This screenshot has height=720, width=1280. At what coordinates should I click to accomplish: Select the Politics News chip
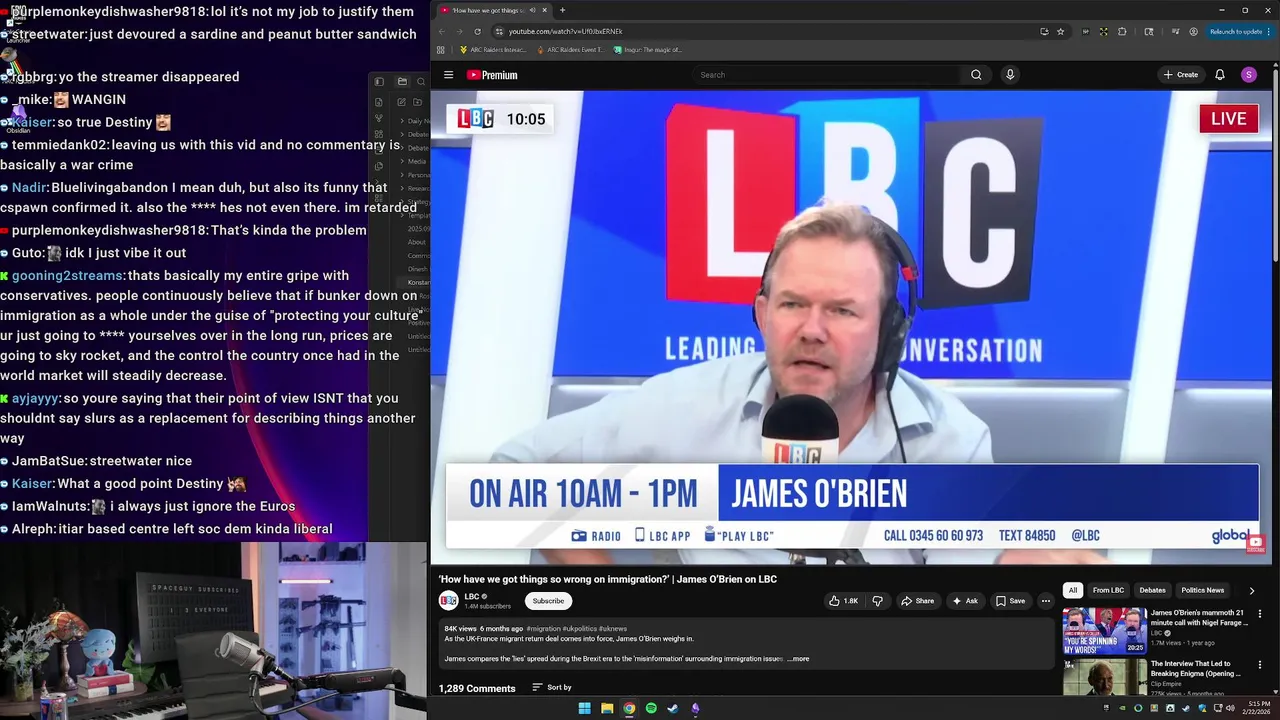click(1202, 590)
